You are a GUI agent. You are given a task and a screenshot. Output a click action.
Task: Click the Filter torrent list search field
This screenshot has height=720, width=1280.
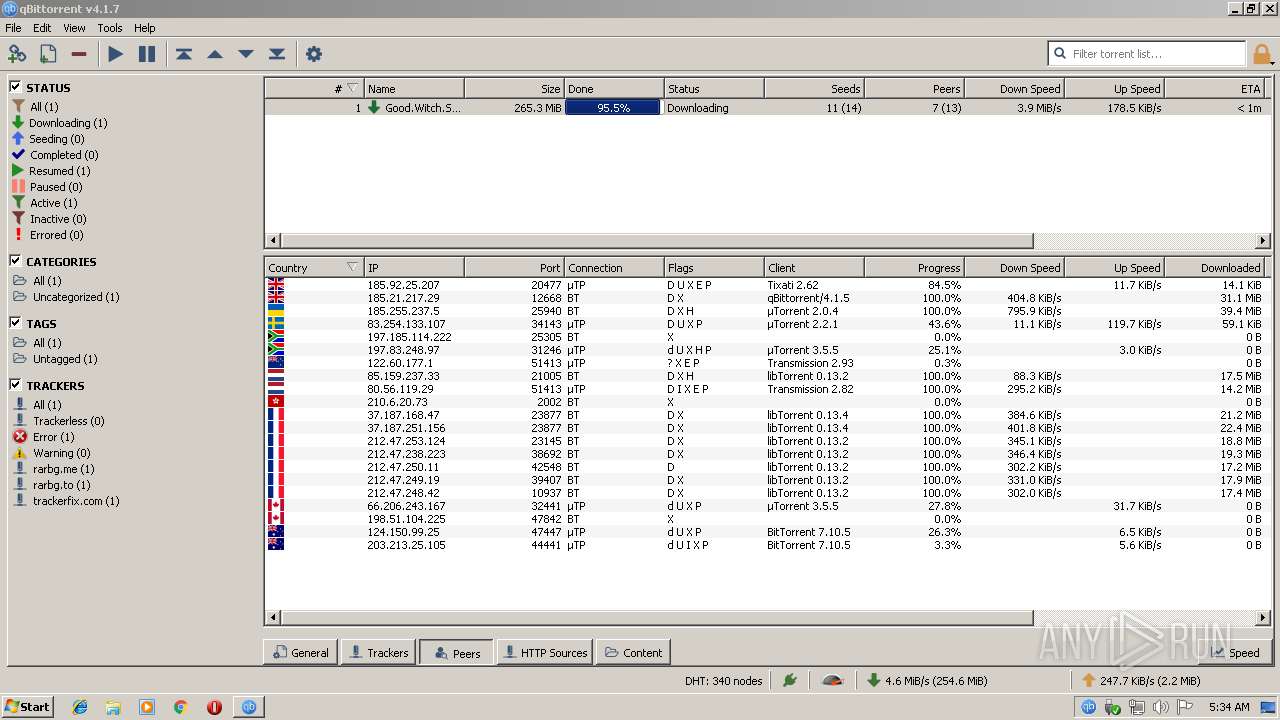(x=1147, y=54)
